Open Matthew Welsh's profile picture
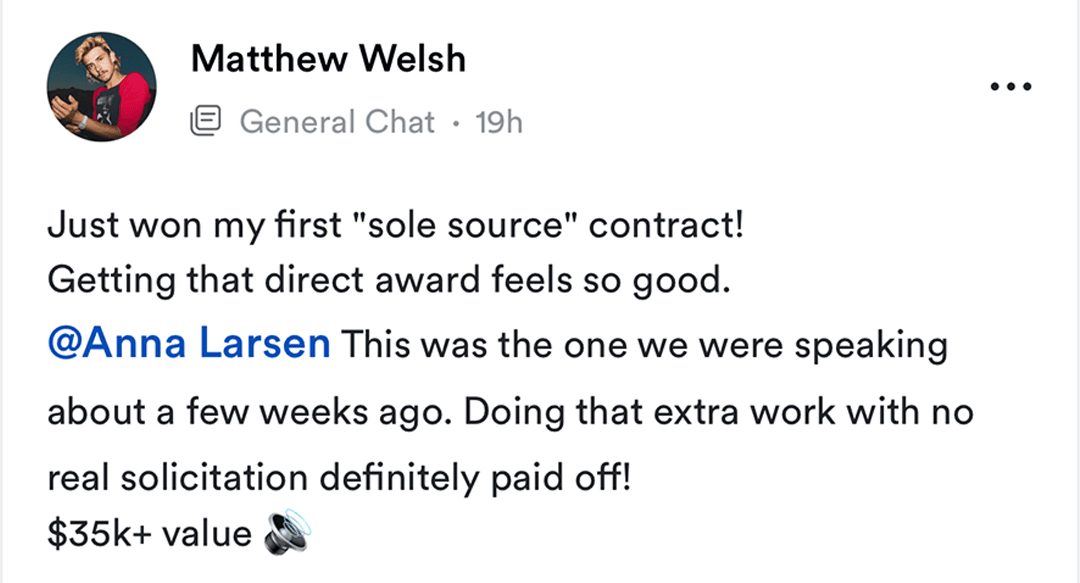 [x=101, y=87]
